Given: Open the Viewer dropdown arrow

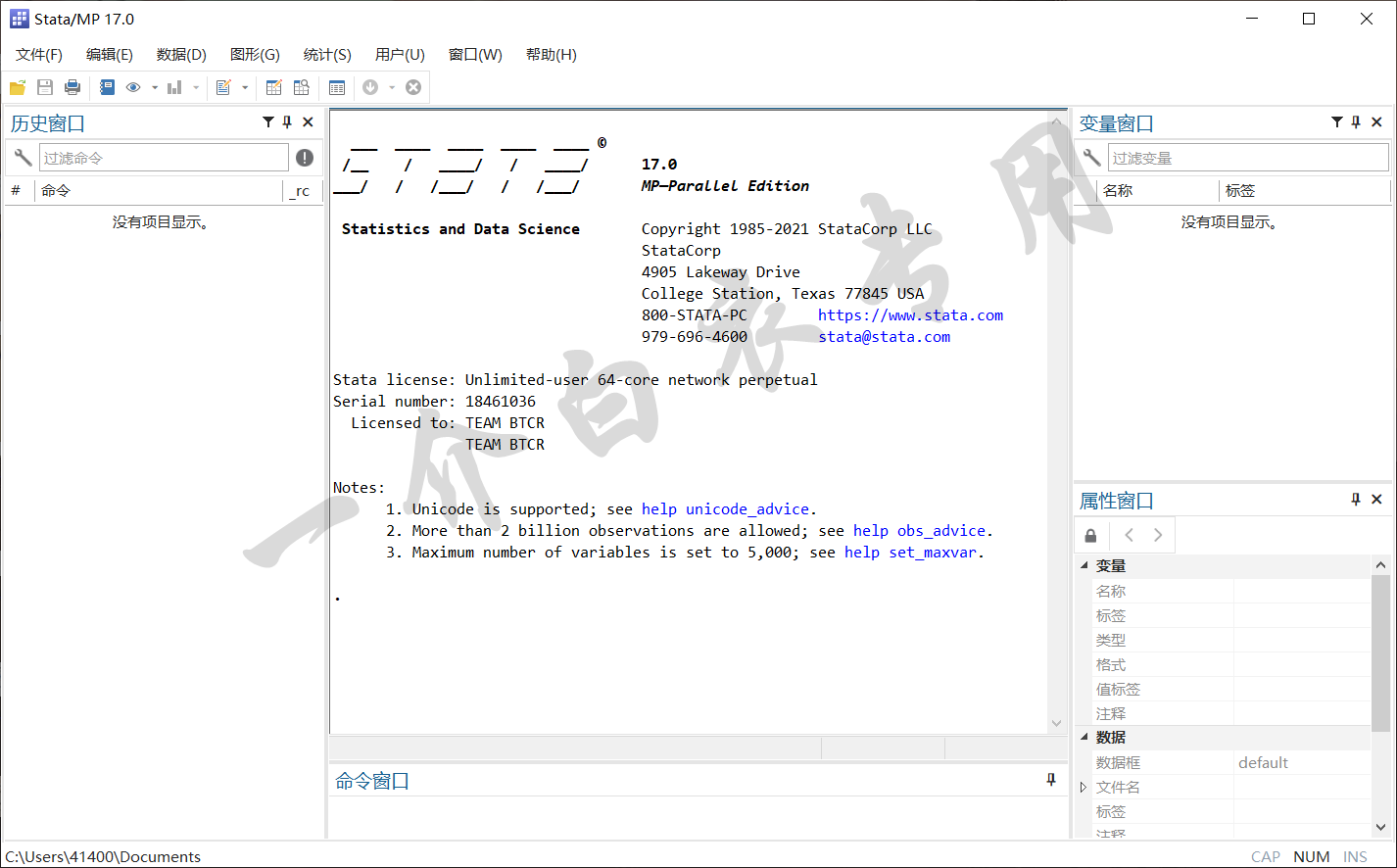Looking at the screenshot, I should [x=155, y=87].
